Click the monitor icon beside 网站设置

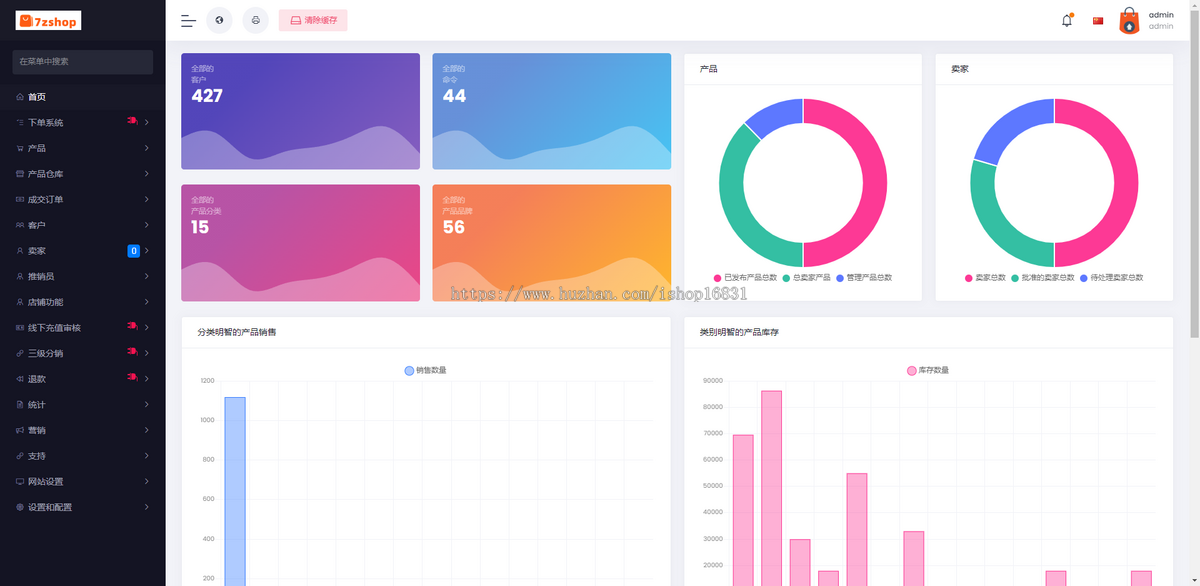coord(20,481)
